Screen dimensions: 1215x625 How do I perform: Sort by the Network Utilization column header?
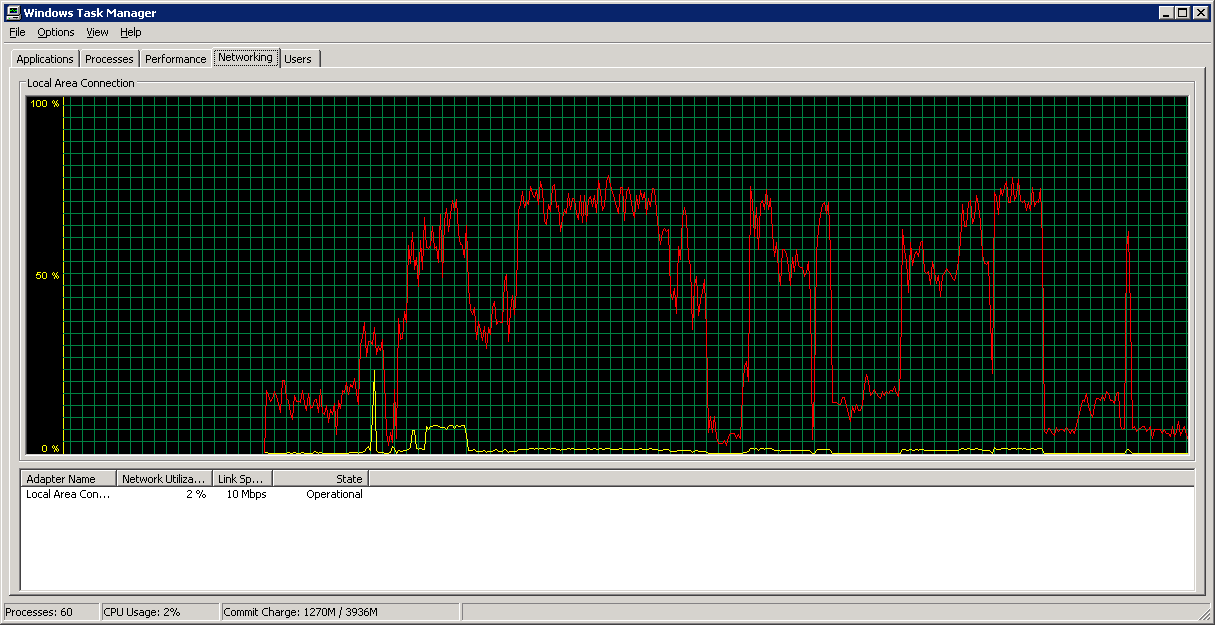(x=164, y=479)
